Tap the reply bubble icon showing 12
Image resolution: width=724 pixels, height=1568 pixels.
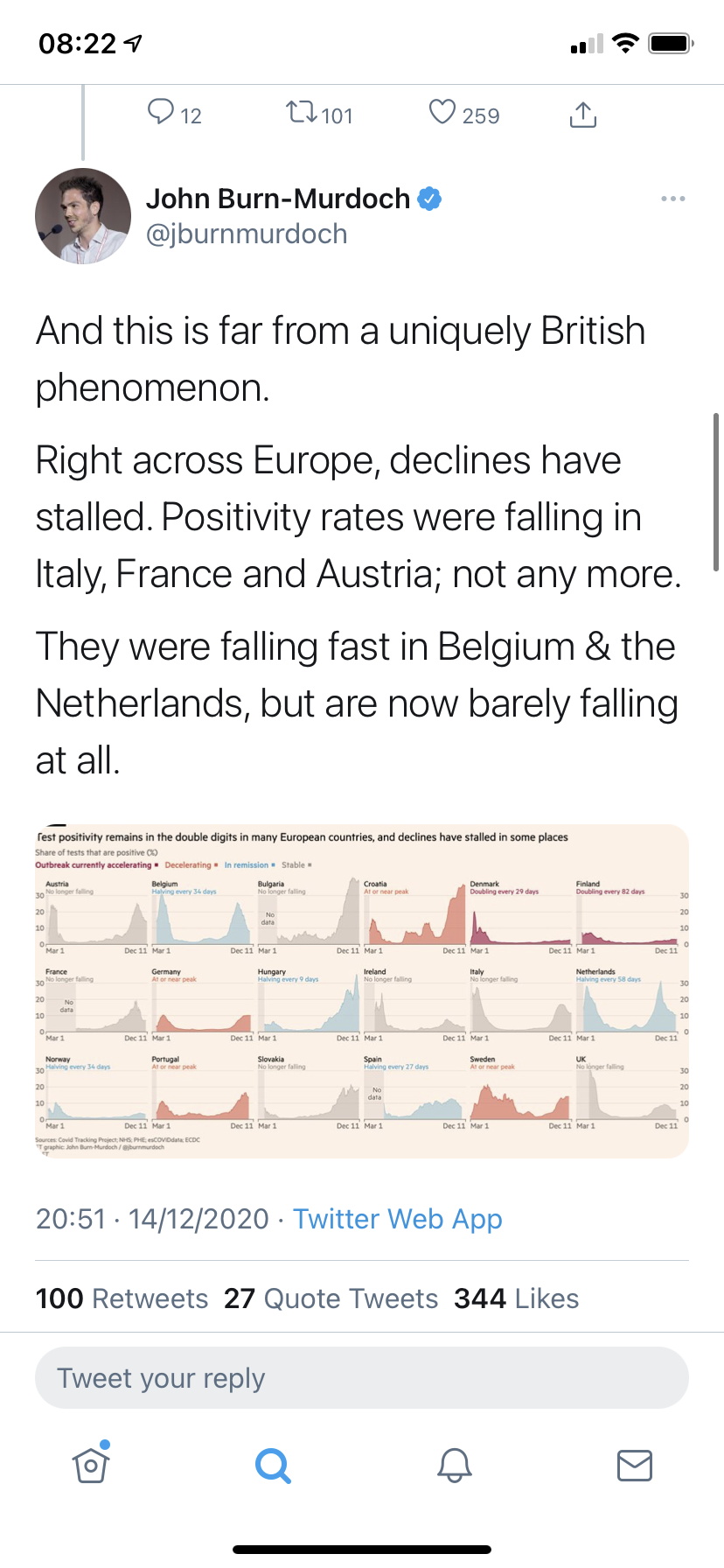click(162, 113)
